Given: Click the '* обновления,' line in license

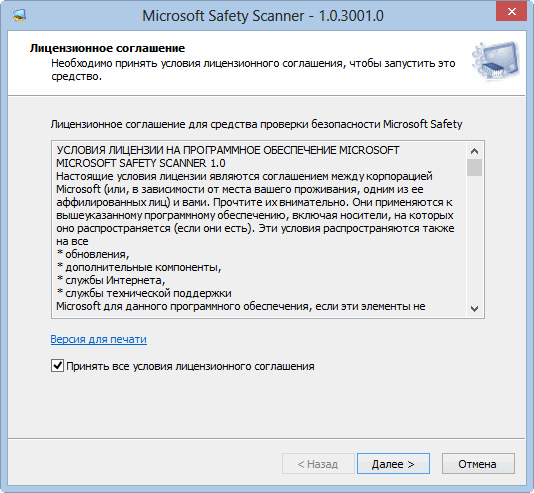Looking at the screenshot, I should tap(93, 254).
